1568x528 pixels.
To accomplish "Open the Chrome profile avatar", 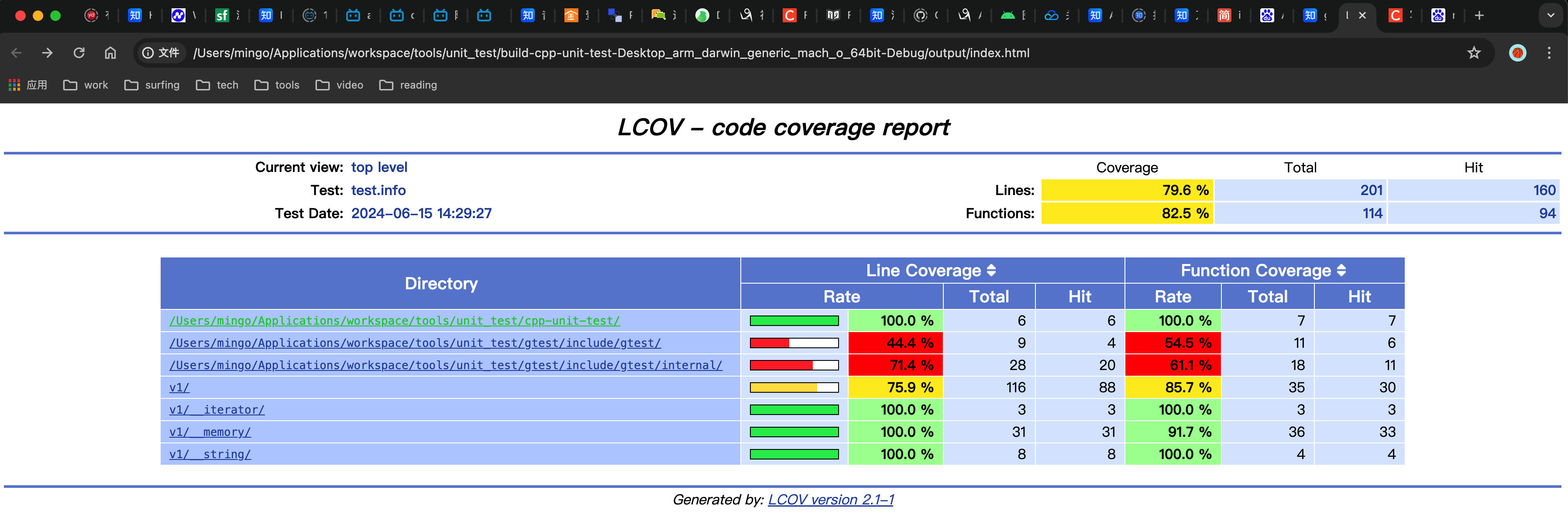I will click(x=1517, y=53).
